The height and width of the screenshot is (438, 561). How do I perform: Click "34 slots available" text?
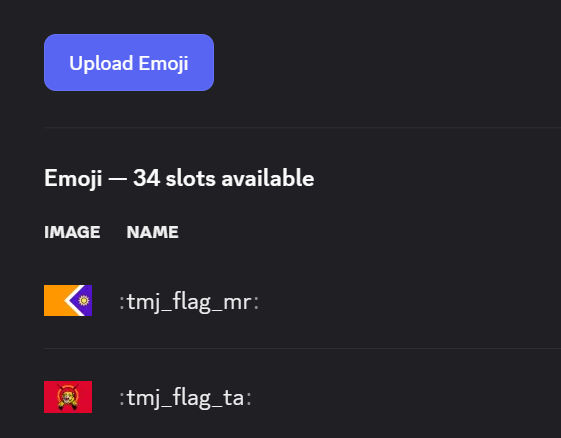point(224,178)
